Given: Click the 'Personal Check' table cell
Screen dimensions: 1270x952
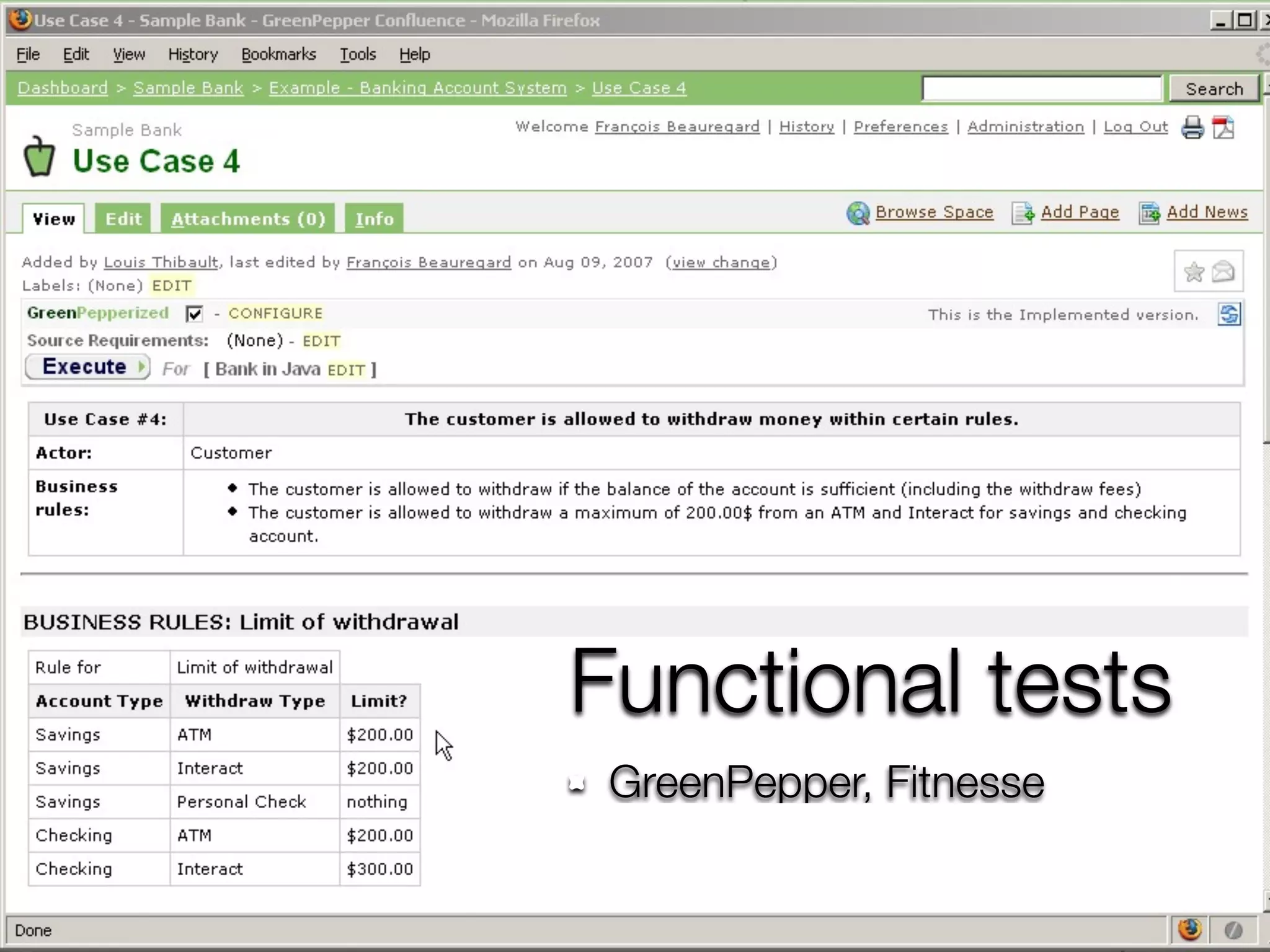Looking at the screenshot, I should click(255, 801).
